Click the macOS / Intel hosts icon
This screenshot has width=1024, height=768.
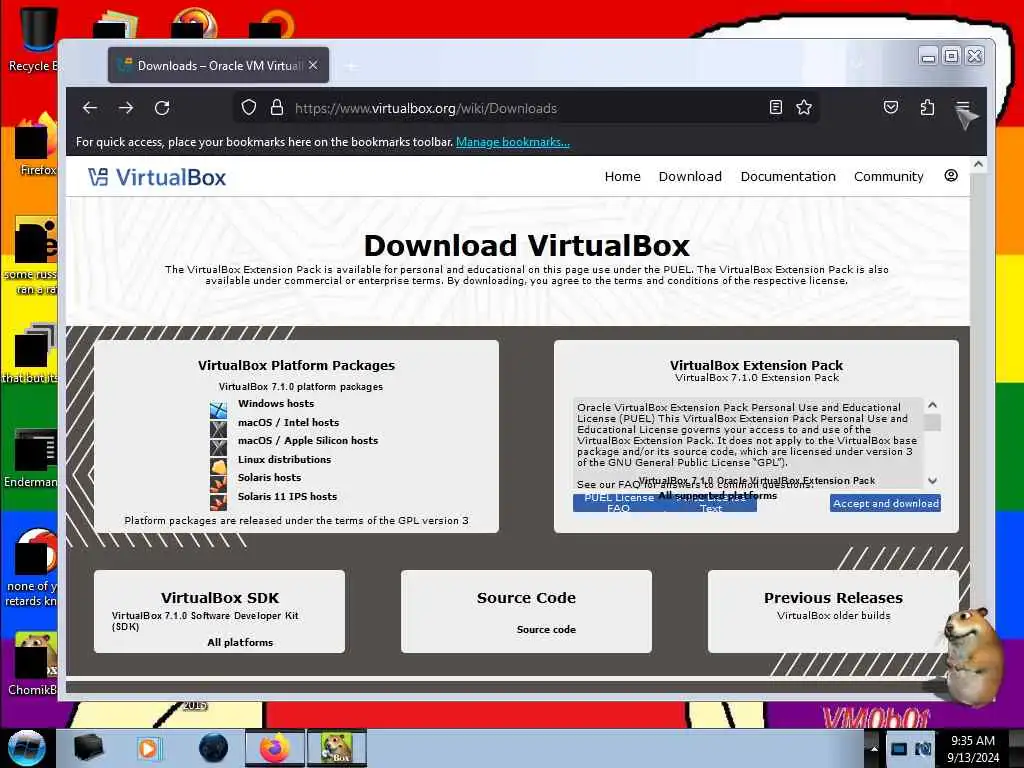218,429
